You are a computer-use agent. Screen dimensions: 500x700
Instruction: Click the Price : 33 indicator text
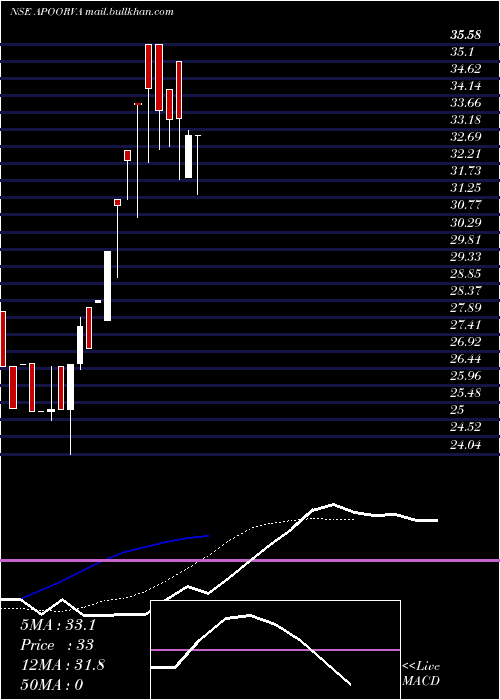(57, 645)
